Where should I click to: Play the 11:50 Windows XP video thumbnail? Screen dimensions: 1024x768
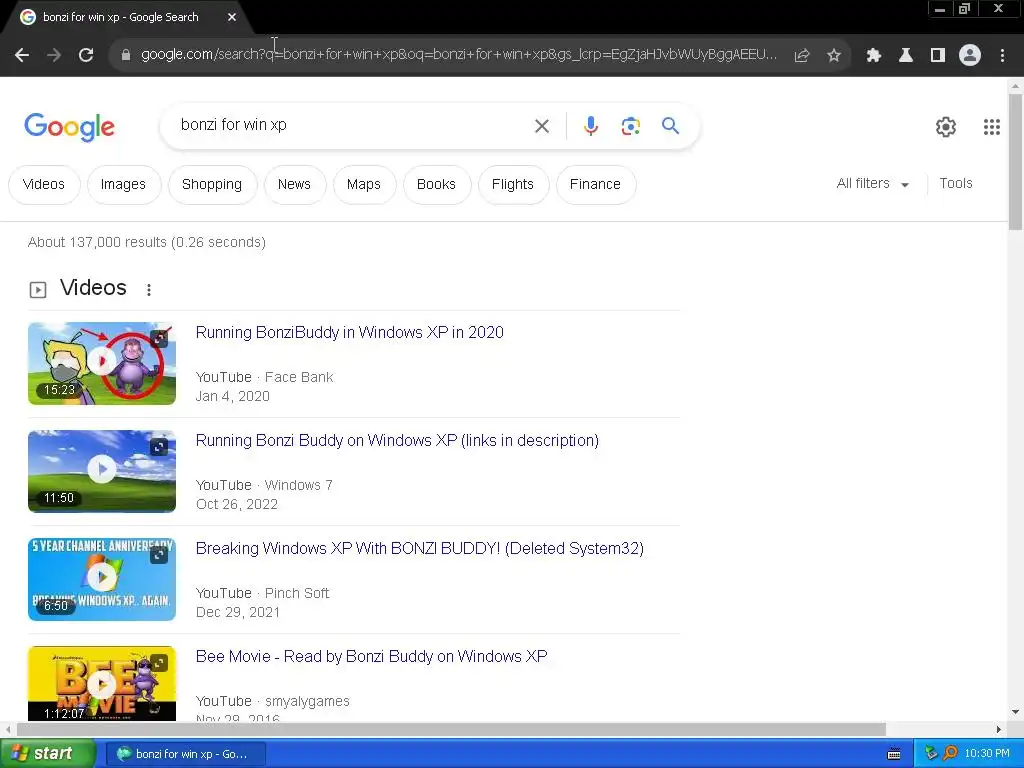click(102, 469)
